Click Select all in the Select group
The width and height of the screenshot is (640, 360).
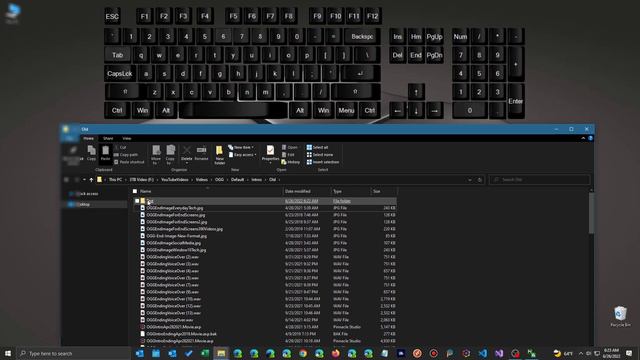coord(318,147)
